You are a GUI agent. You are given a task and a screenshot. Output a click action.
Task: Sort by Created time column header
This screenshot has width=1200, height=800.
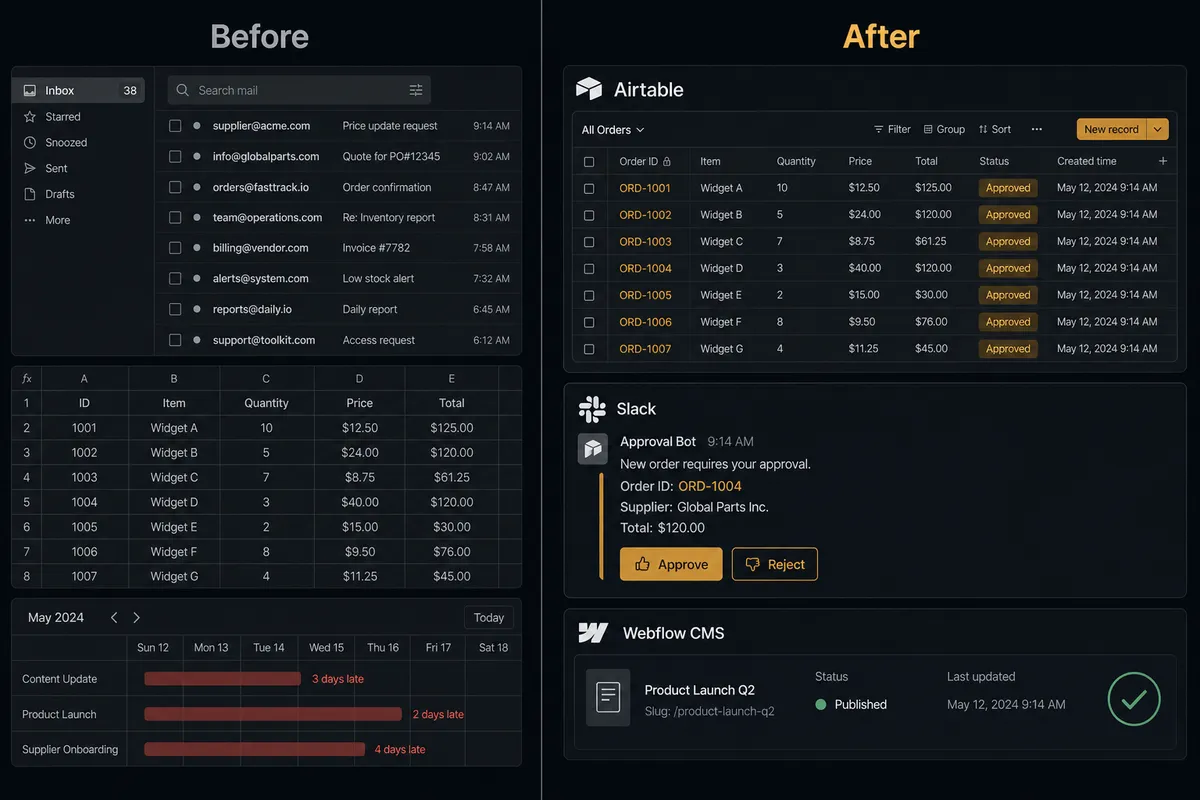click(1086, 161)
